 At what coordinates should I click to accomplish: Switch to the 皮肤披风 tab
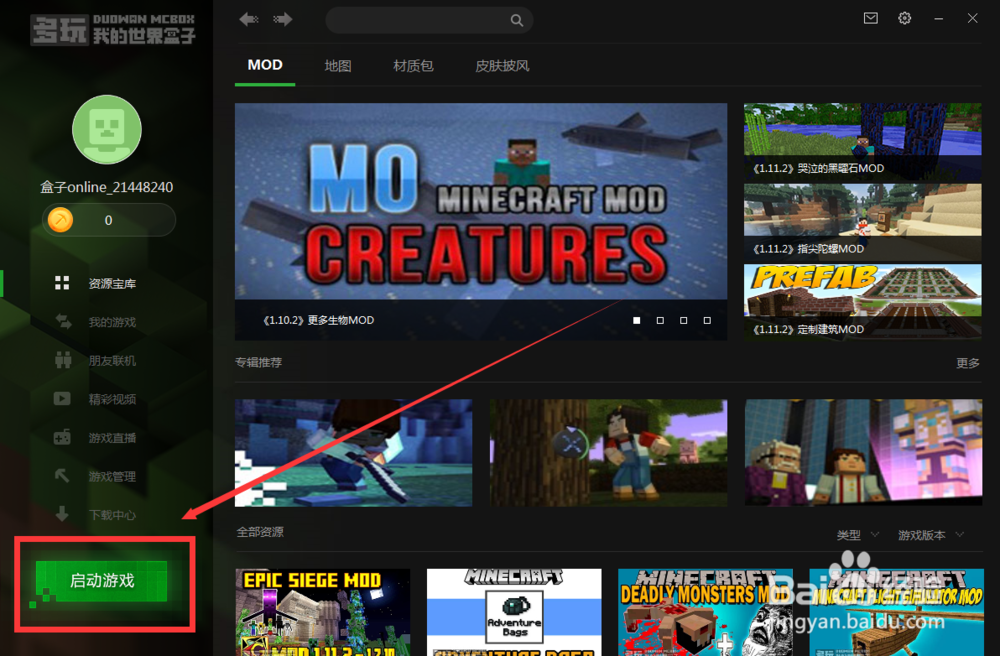coord(502,66)
